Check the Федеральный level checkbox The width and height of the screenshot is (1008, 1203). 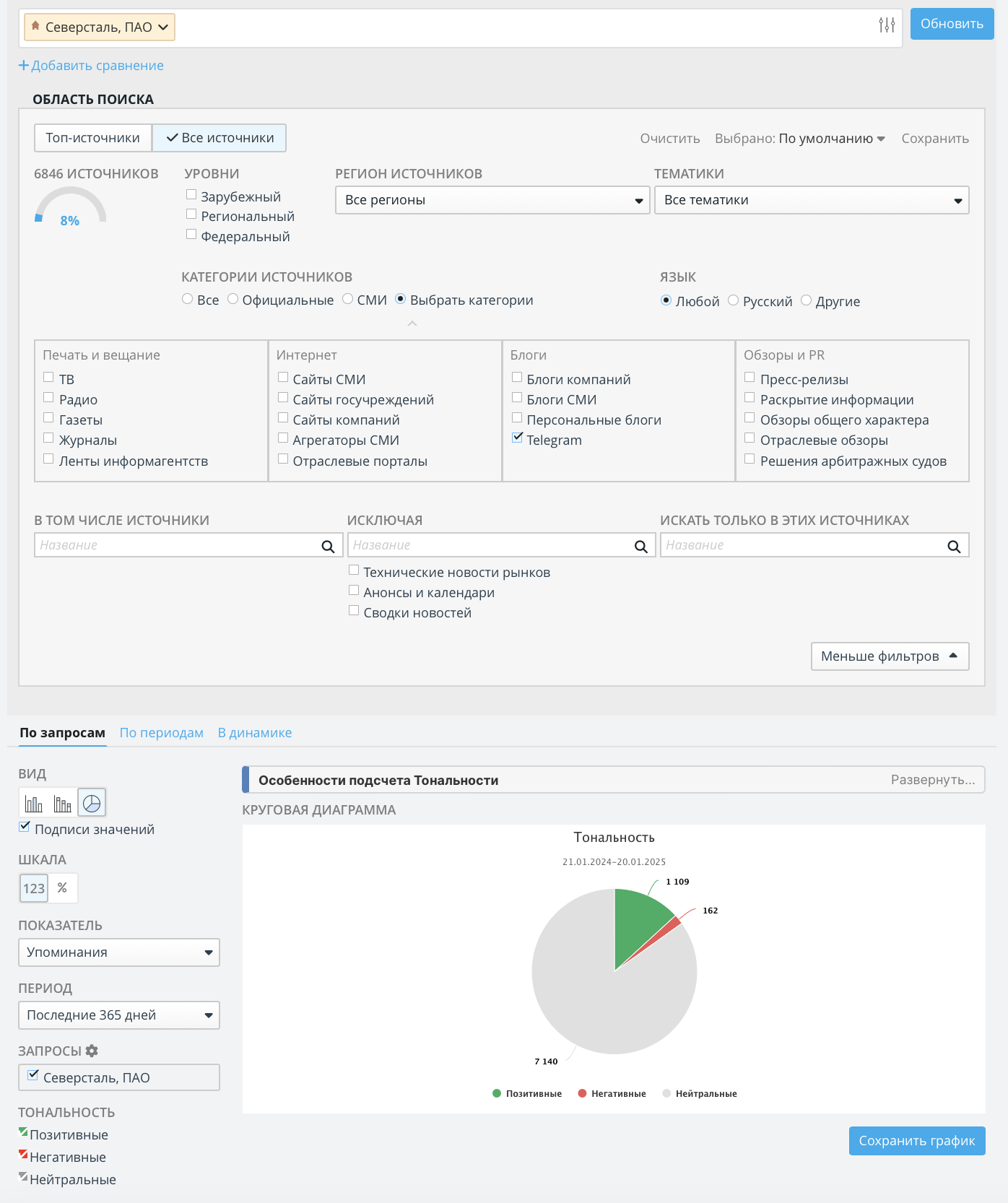pyautogui.click(x=191, y=234)
